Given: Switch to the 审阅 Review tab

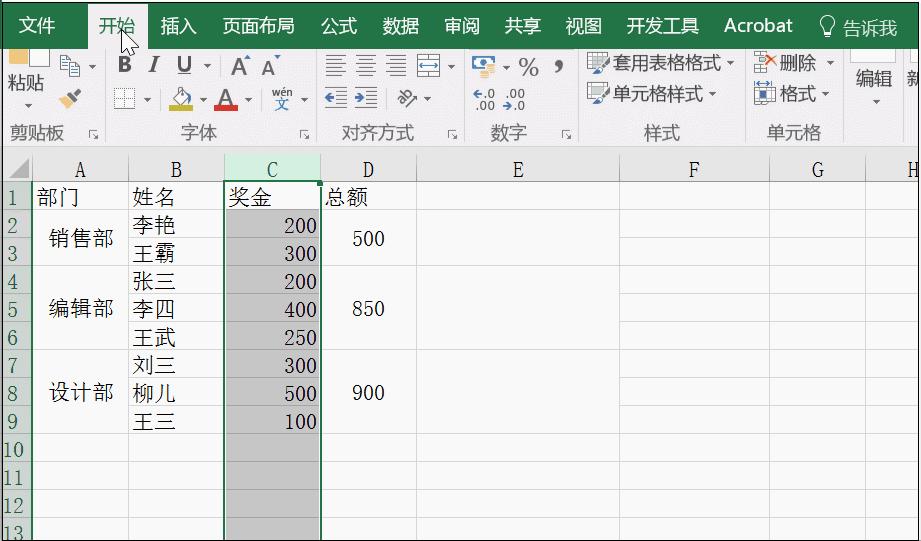Looking at the screenshot, I should [462, 26].
